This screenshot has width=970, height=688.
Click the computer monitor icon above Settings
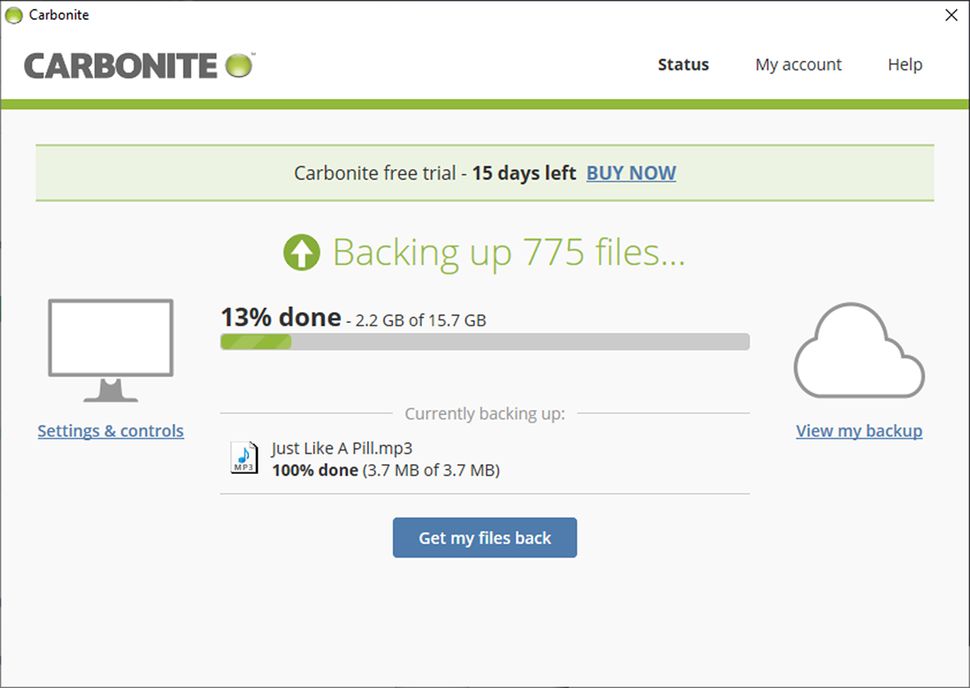coord(109,348)
